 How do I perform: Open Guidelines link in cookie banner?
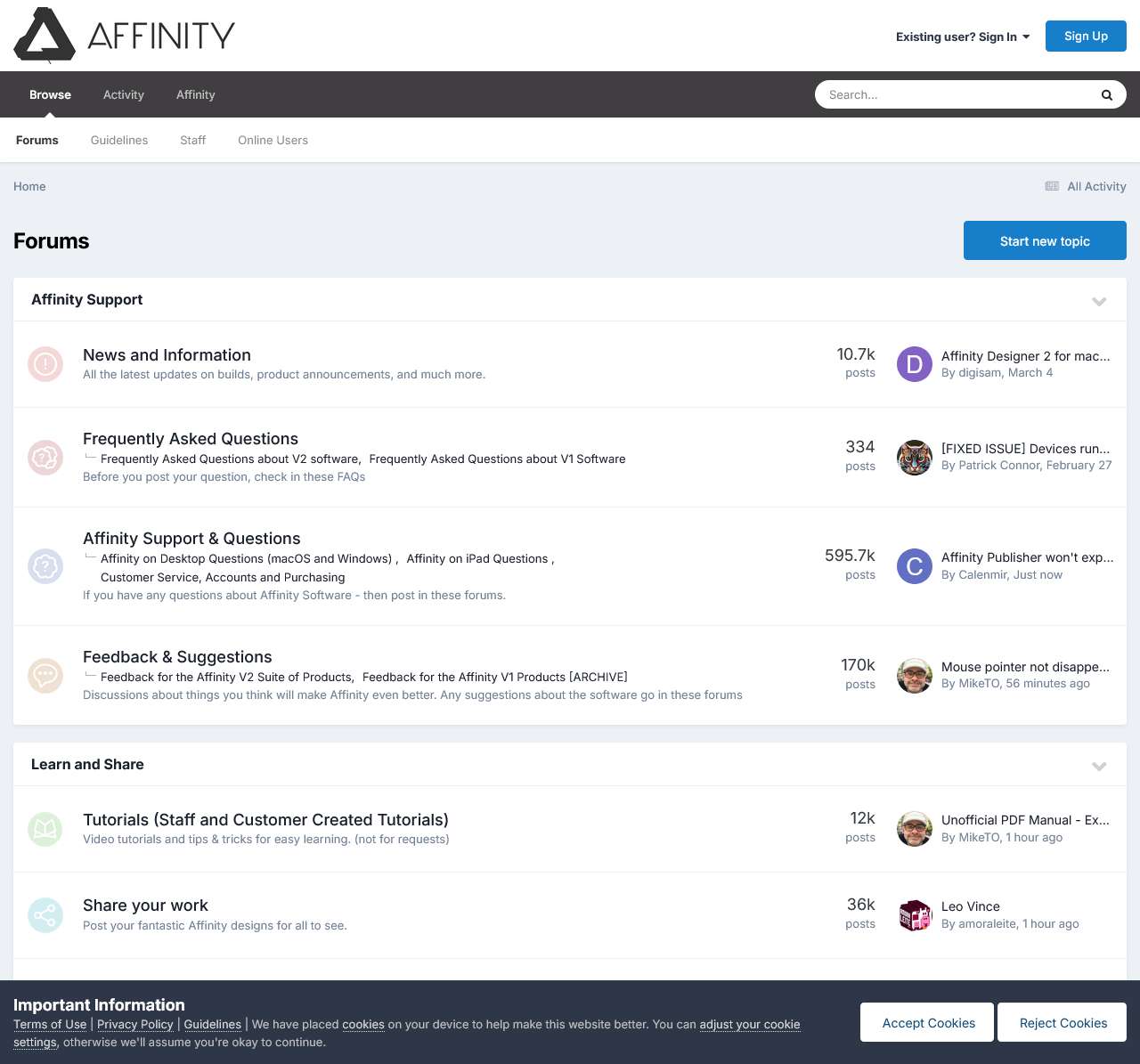213,1024
